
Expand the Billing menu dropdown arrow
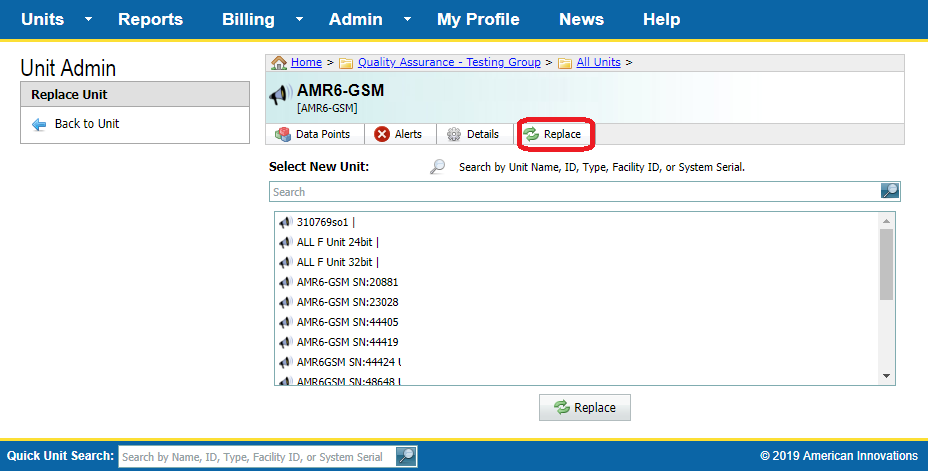[300, 20]
